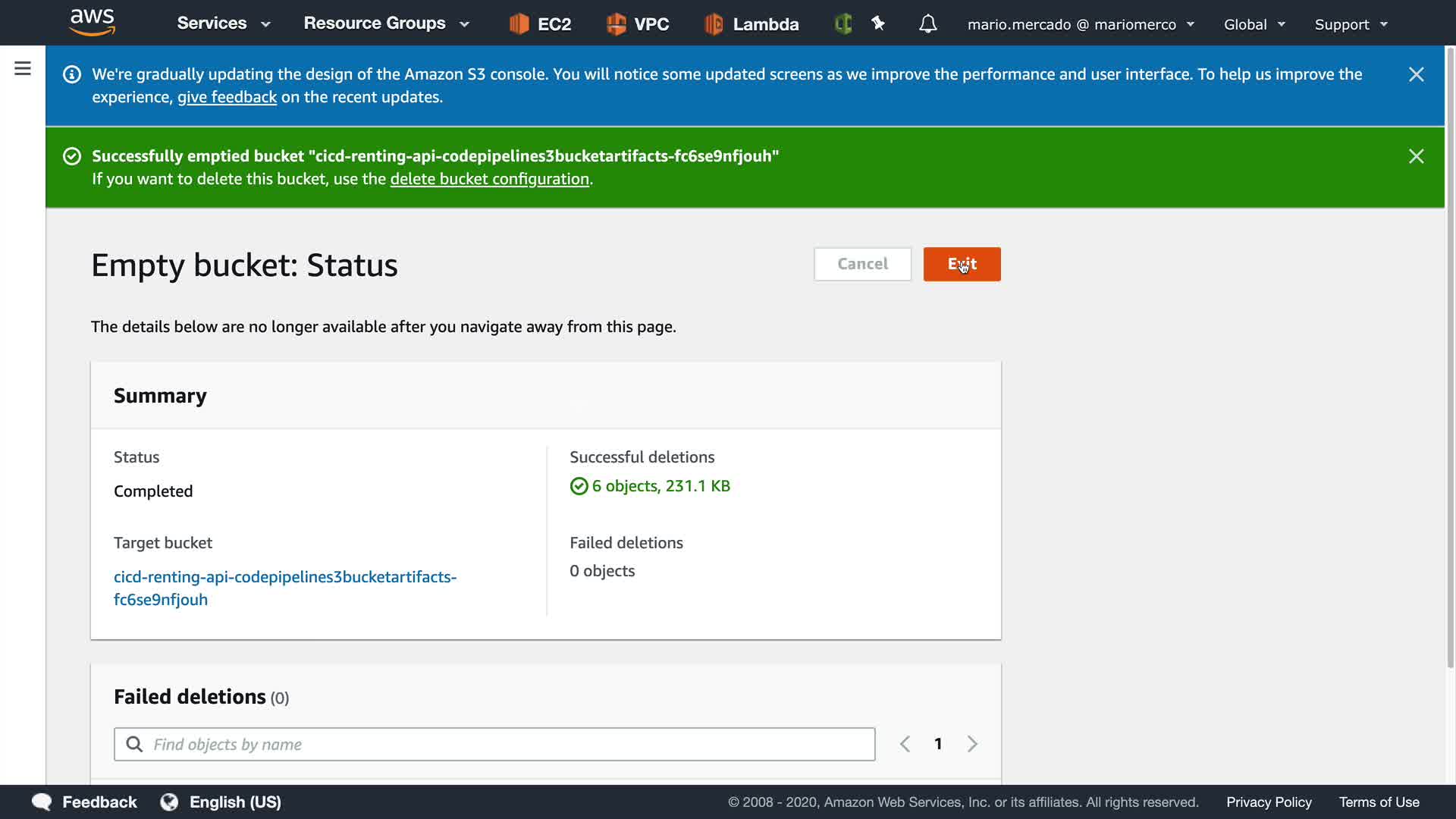The image size is (1456, 819).
Task: Click the green CodeCommit-style shortcut icon
Action: pos(843,24)
